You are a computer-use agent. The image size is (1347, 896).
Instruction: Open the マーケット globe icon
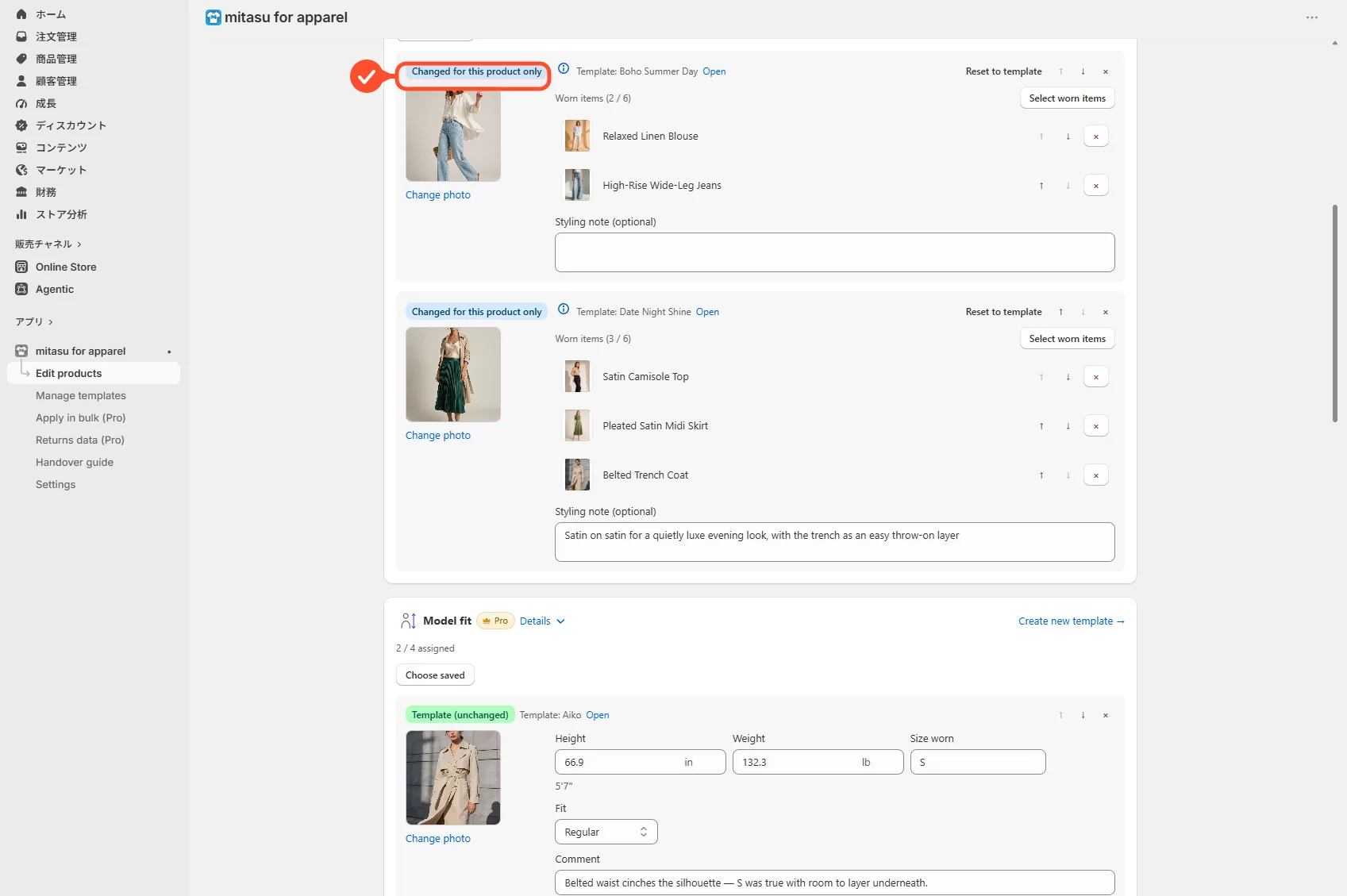21,170
